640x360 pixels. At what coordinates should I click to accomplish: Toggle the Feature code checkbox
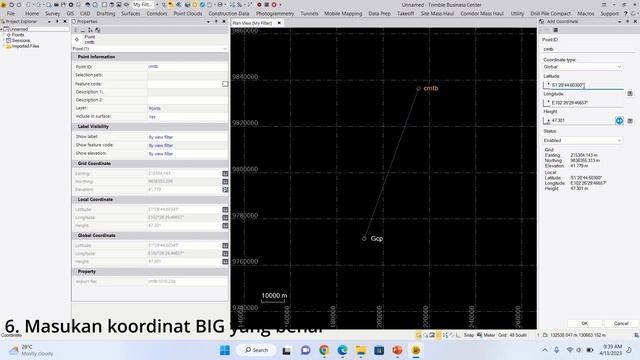(225, 84)
